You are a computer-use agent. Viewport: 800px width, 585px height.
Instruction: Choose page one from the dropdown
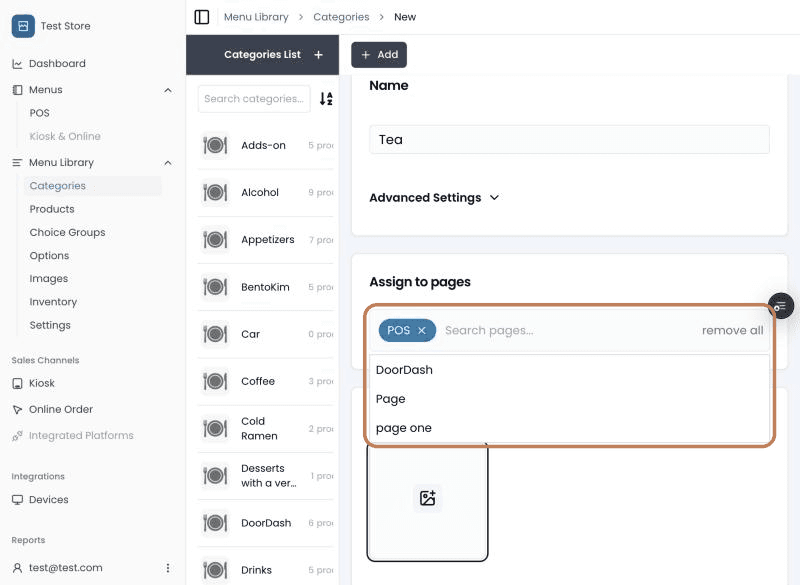coord(569,428)
